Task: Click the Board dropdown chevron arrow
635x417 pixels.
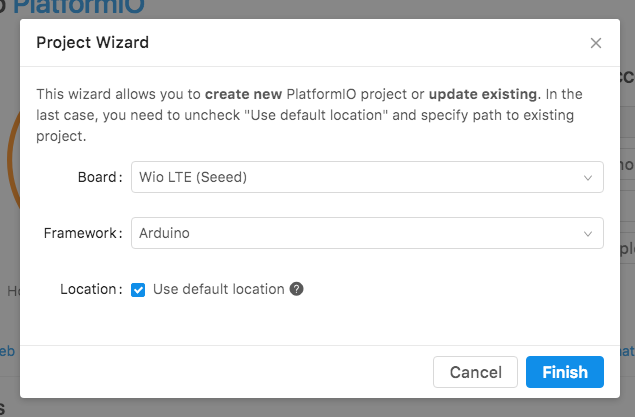Action: pyautogui.click(x=588, y=178)
